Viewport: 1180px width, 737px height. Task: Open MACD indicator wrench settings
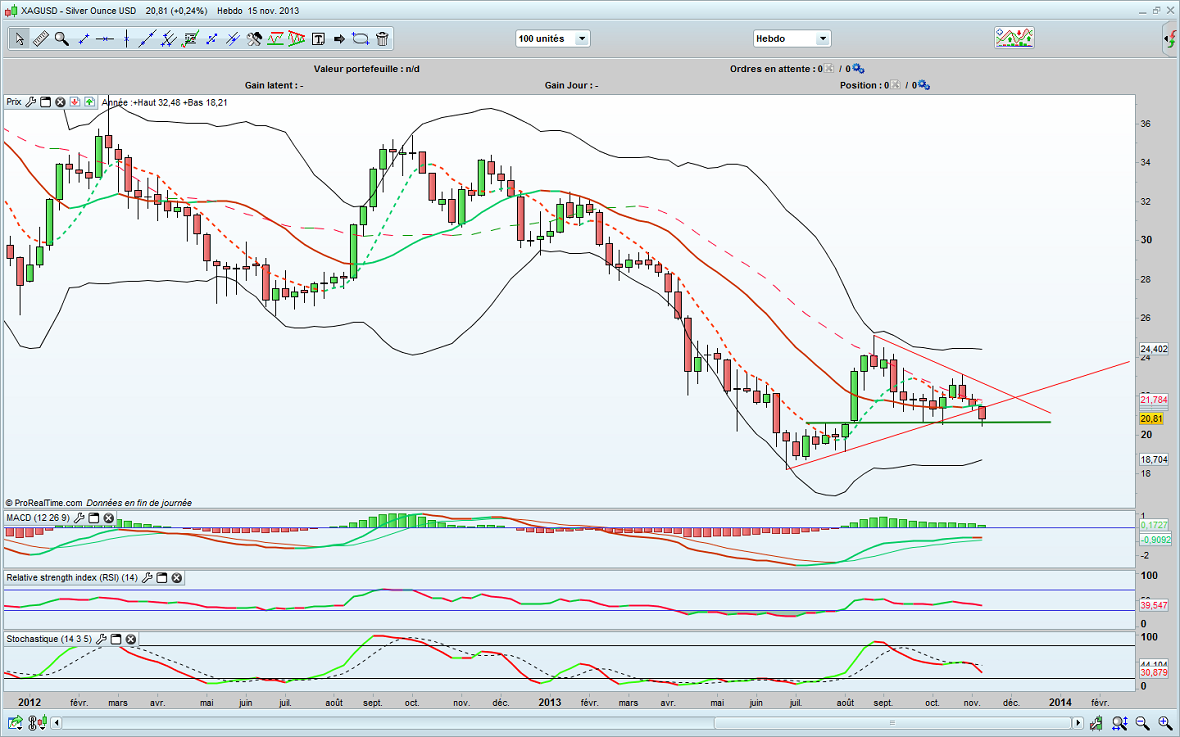click(79, 518)
